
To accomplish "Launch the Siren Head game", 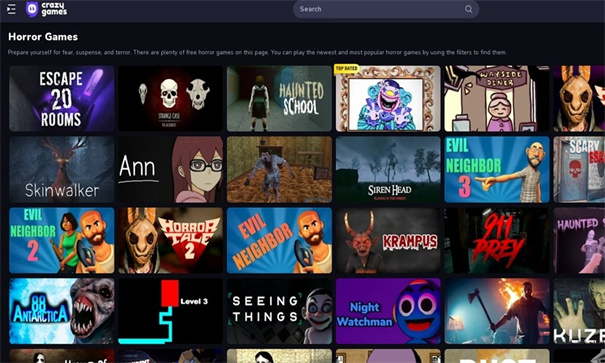I will click(x=388, y=169).
